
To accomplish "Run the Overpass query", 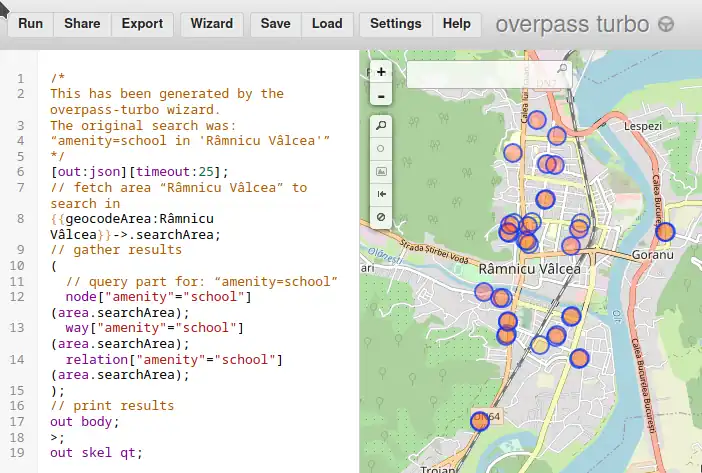I will tap(30, 24).
